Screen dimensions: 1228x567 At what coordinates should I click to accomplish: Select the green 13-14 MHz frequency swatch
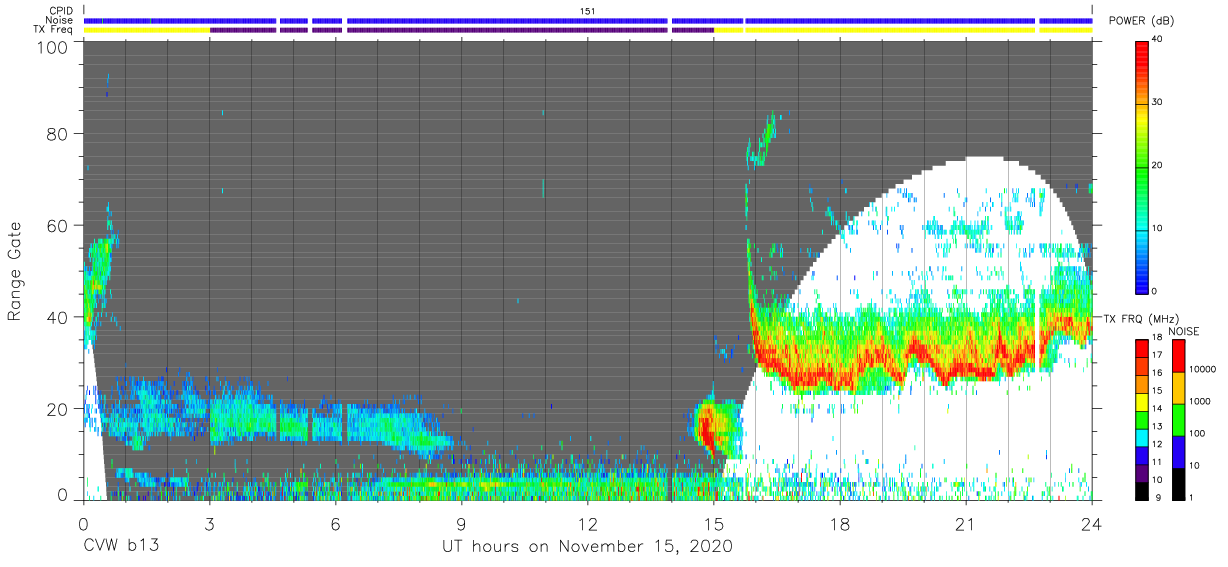[x=1142, y=420]
